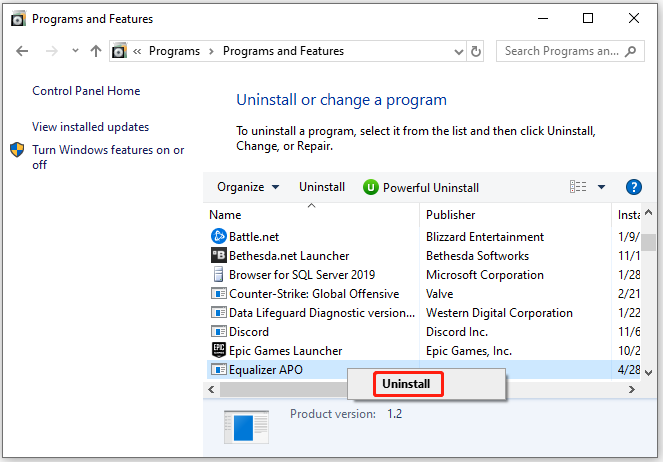The height and width of the screenshot is (462, 663).
Task: Click the Forward navigation arrow
Action: click(52, 52)
